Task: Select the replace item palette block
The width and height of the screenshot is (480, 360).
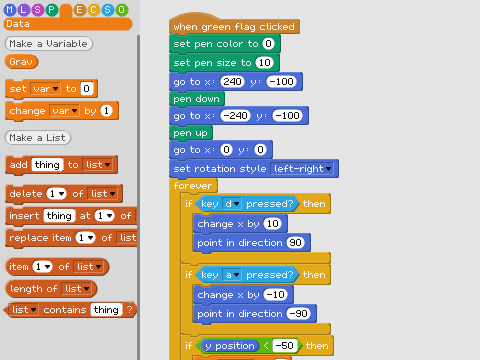Action: (x=71, y=238)
